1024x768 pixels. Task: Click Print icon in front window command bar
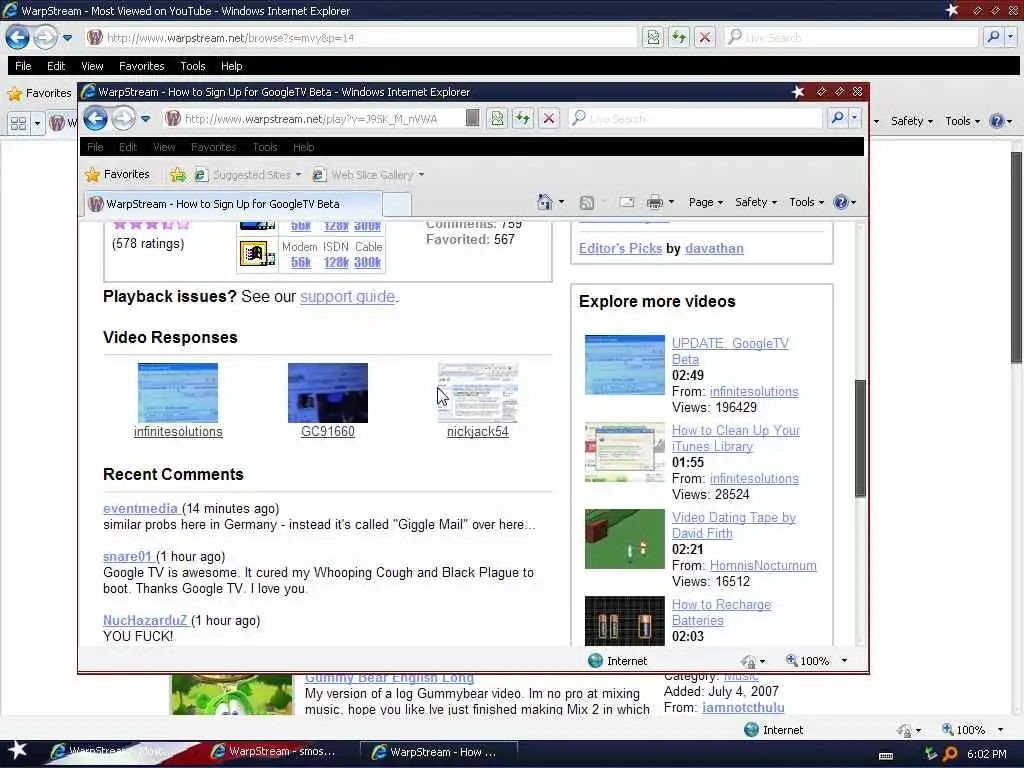pos(654,202)
